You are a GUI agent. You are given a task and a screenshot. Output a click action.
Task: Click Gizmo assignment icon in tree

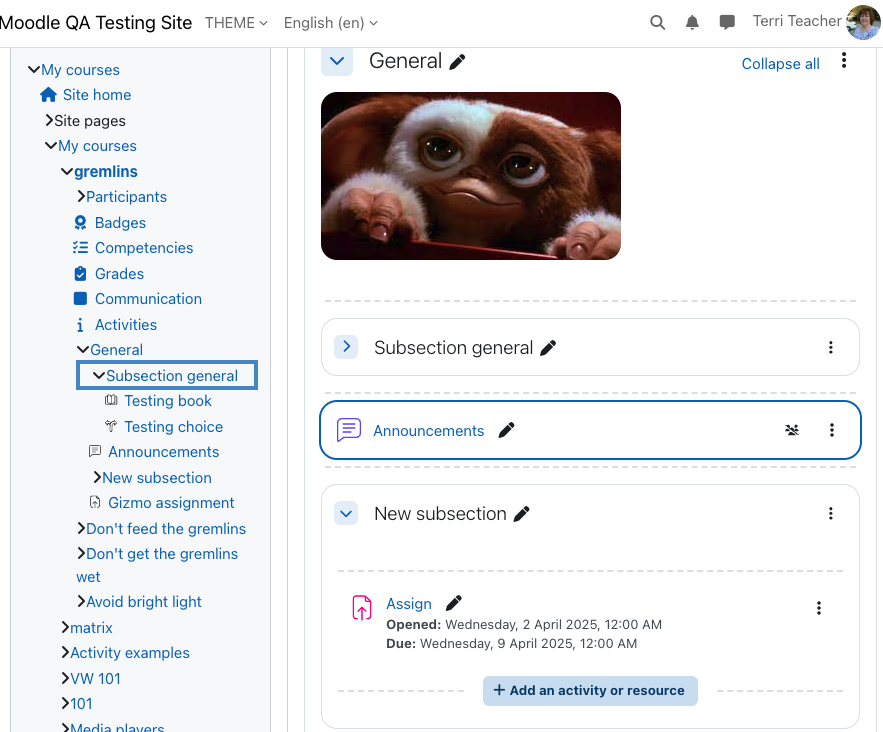[95, 502]
